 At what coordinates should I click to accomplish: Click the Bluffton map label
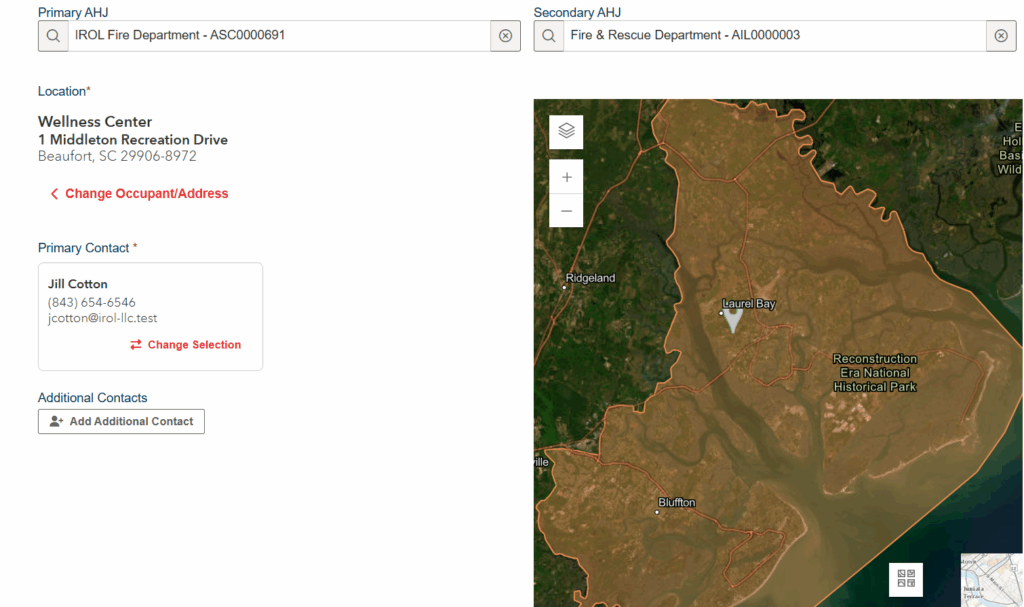677,502
